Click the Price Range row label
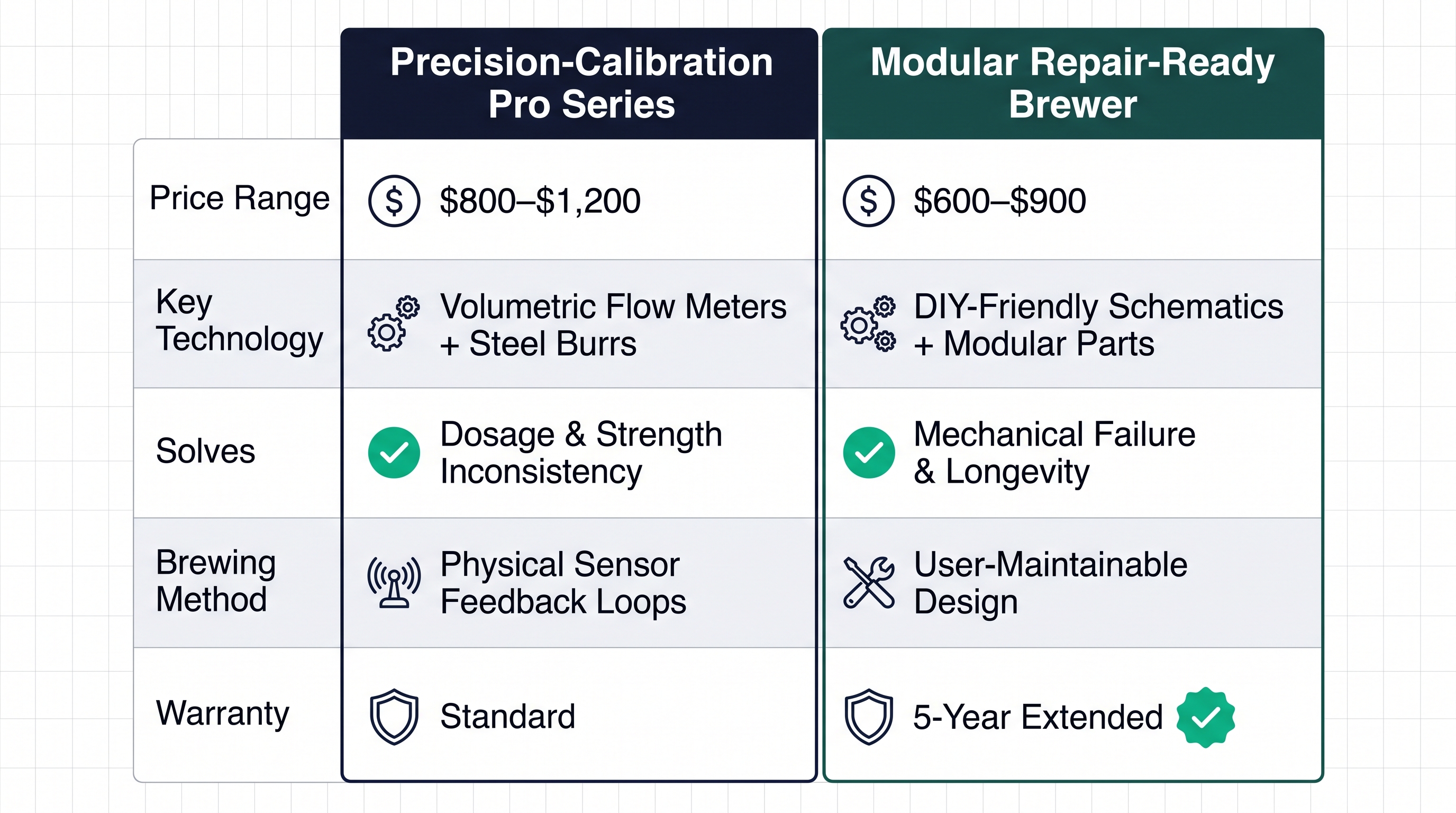The image size is (1456, 813). pyautogui.click(x=240, y=198)
